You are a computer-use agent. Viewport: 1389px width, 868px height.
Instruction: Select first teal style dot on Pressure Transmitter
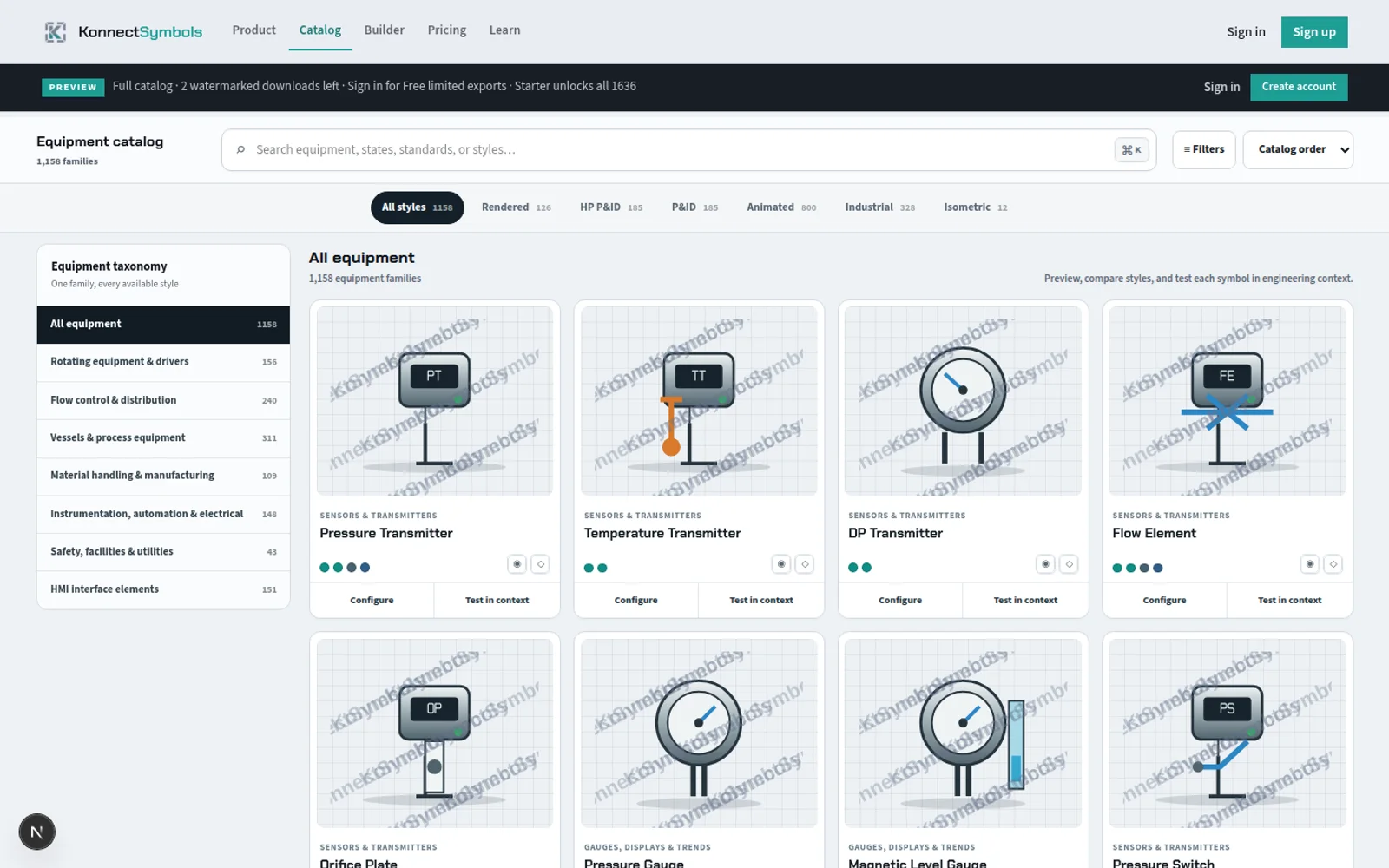coord(325,568)
